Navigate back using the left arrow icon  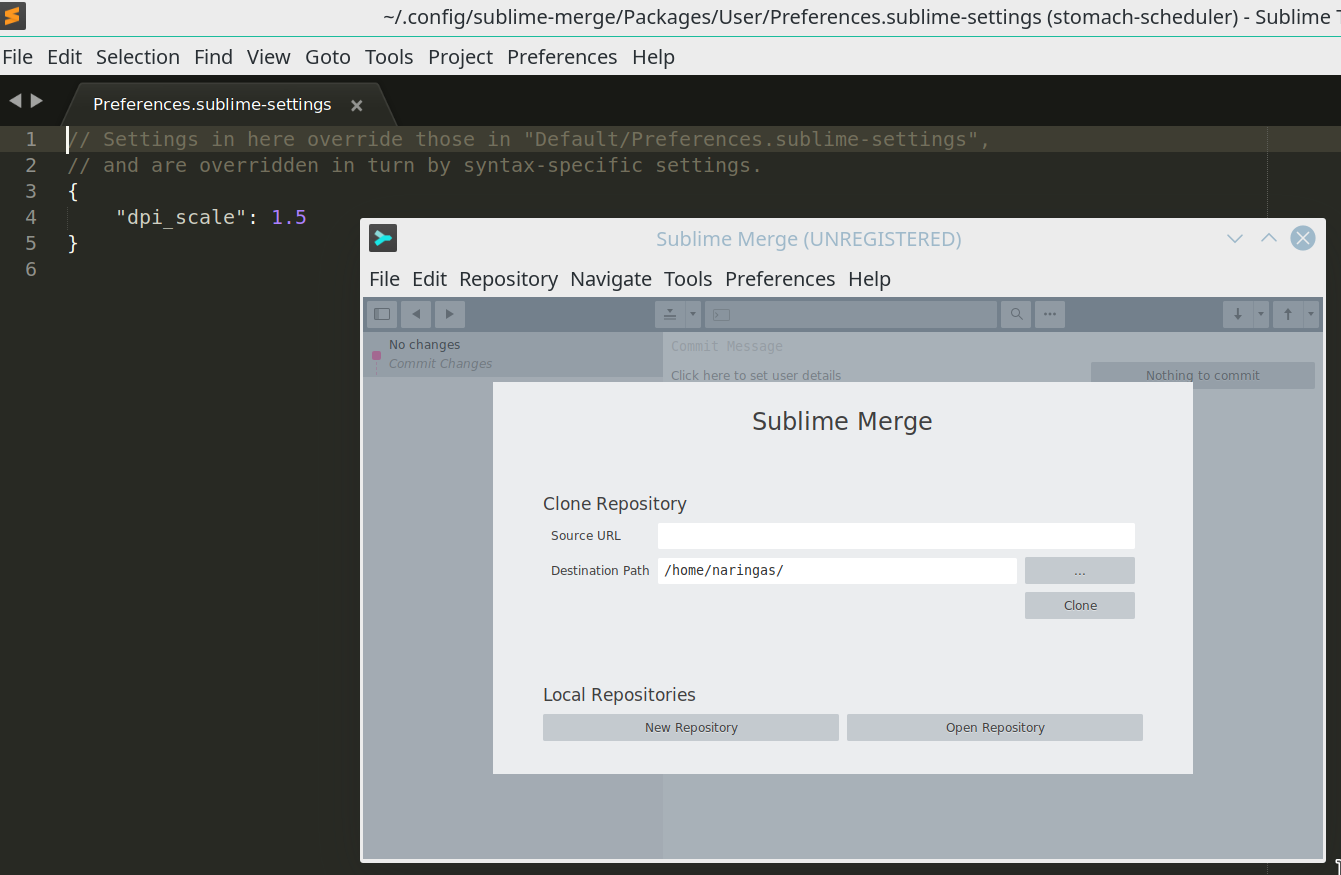coord(415,313)
